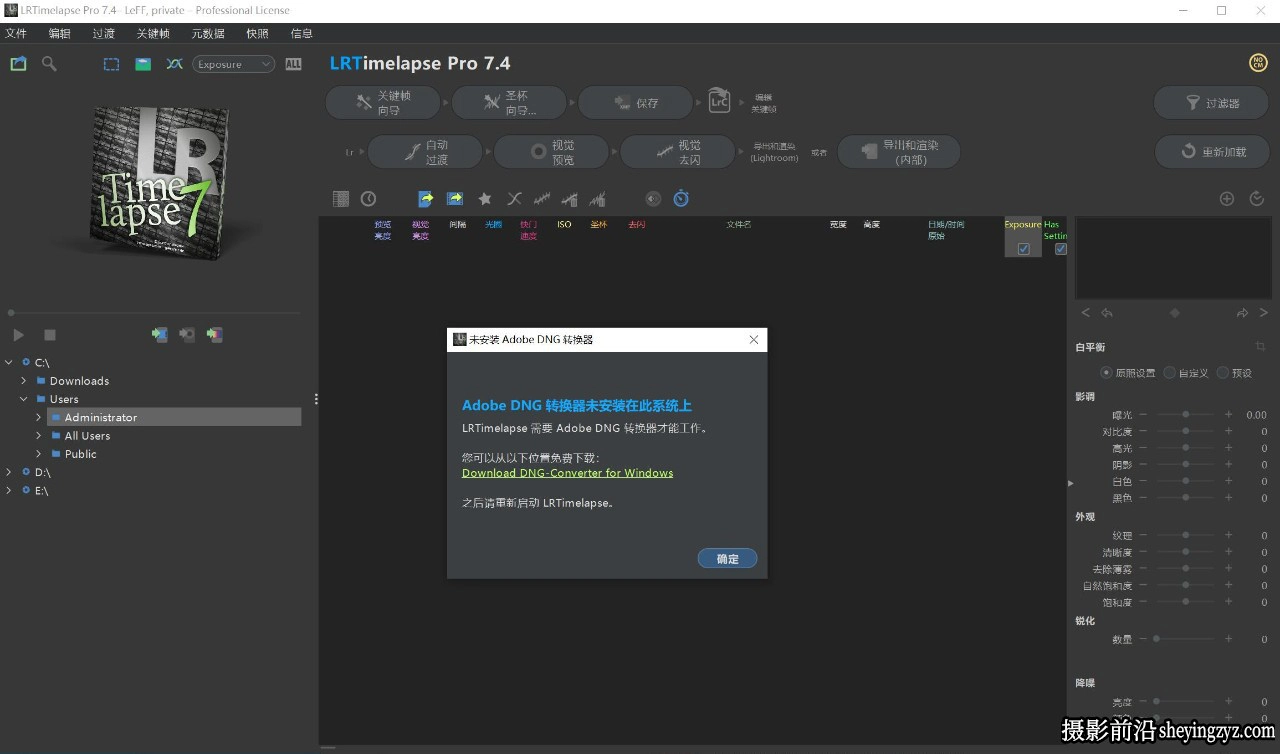Expand the D:\ drive node
The height and width of the screenshot is (754, 1280).
point(9,472)
